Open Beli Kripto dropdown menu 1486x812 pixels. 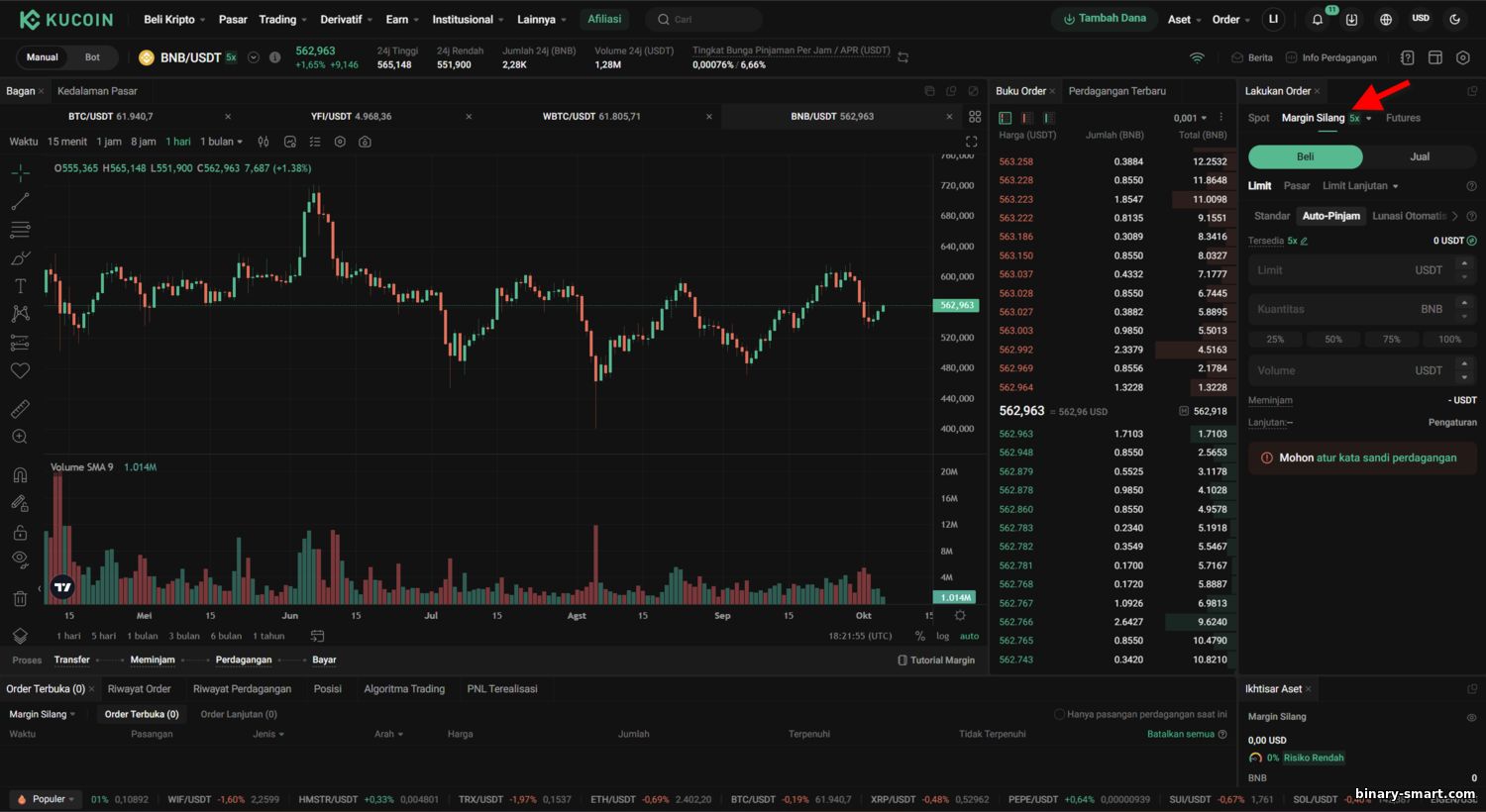[x=174, y=19]
